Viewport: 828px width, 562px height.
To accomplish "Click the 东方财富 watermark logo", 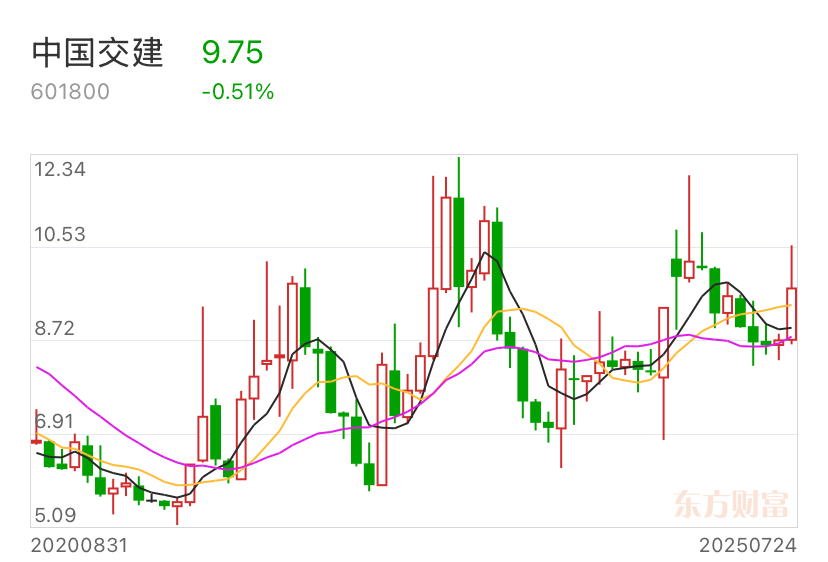I will [x=731, y=504].
